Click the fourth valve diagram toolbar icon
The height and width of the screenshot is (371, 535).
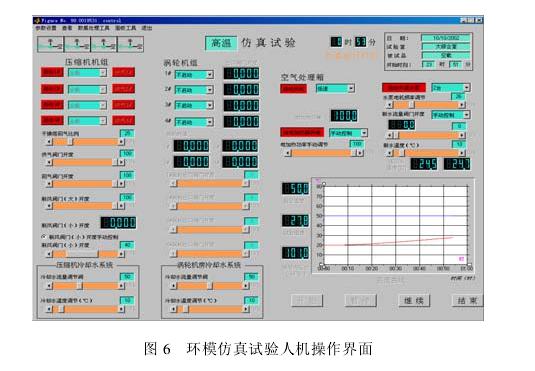click(130, 44)
